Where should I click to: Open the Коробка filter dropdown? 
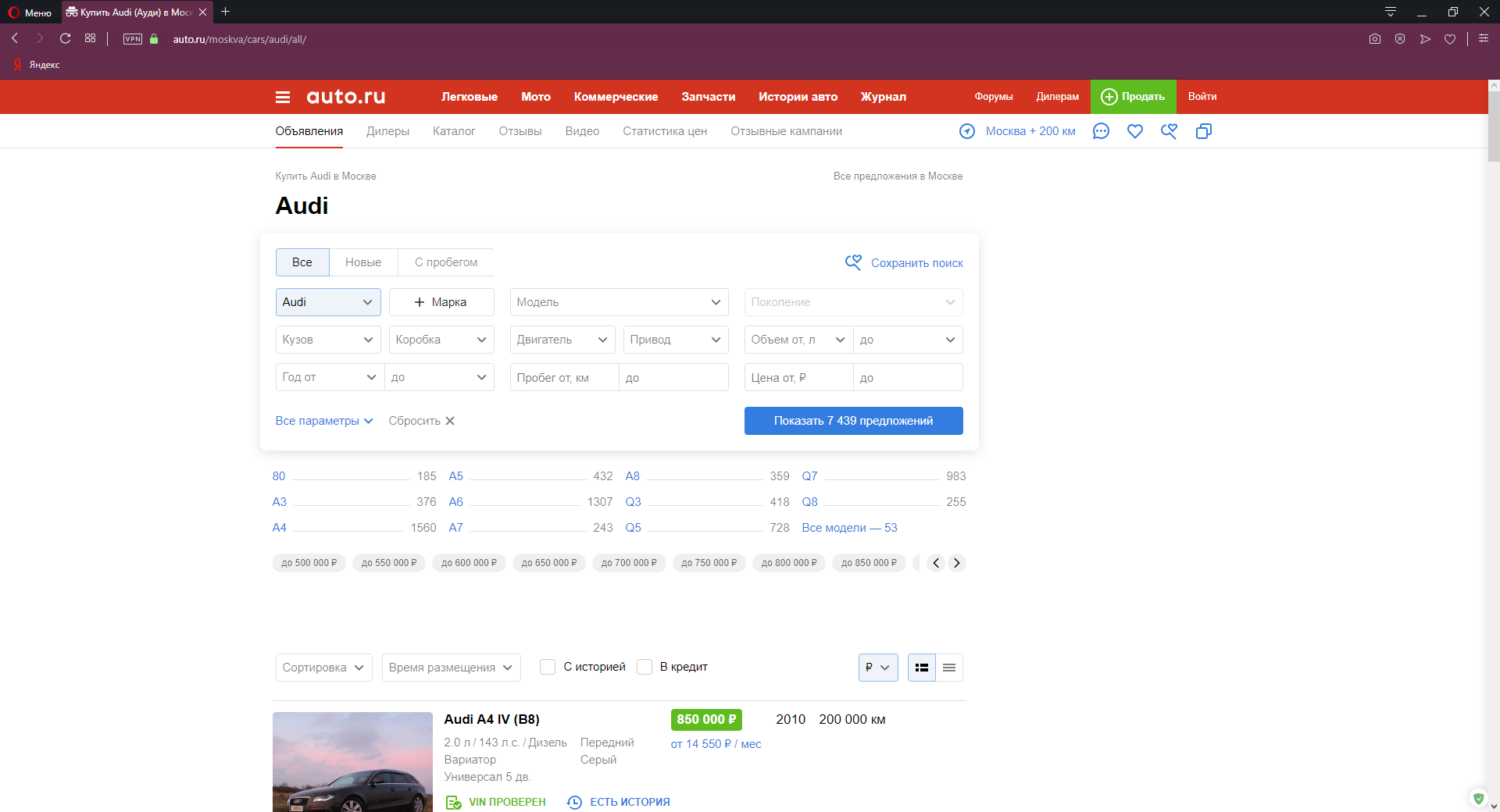click(x=441, y=340)
